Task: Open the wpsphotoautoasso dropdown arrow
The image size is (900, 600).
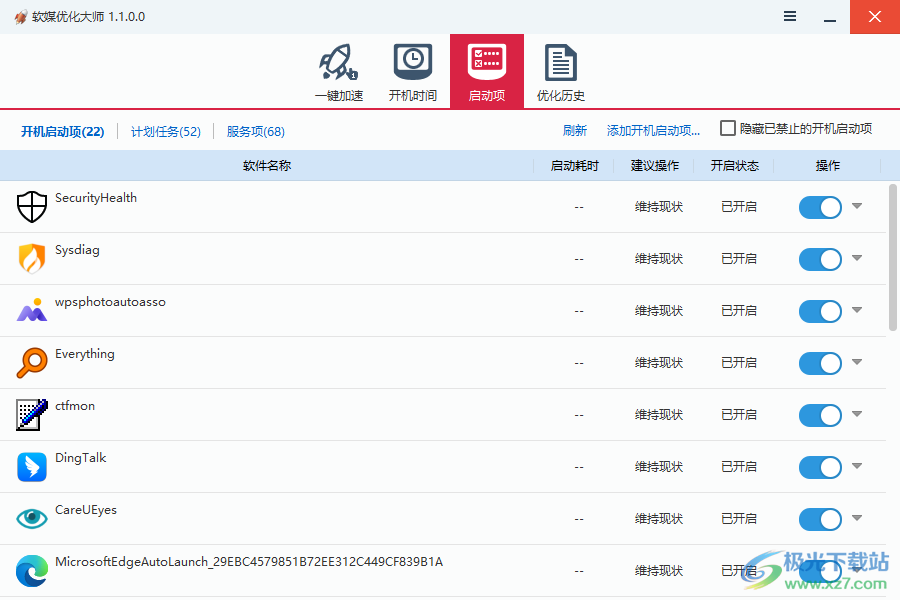Action: (x=857, y=311)
